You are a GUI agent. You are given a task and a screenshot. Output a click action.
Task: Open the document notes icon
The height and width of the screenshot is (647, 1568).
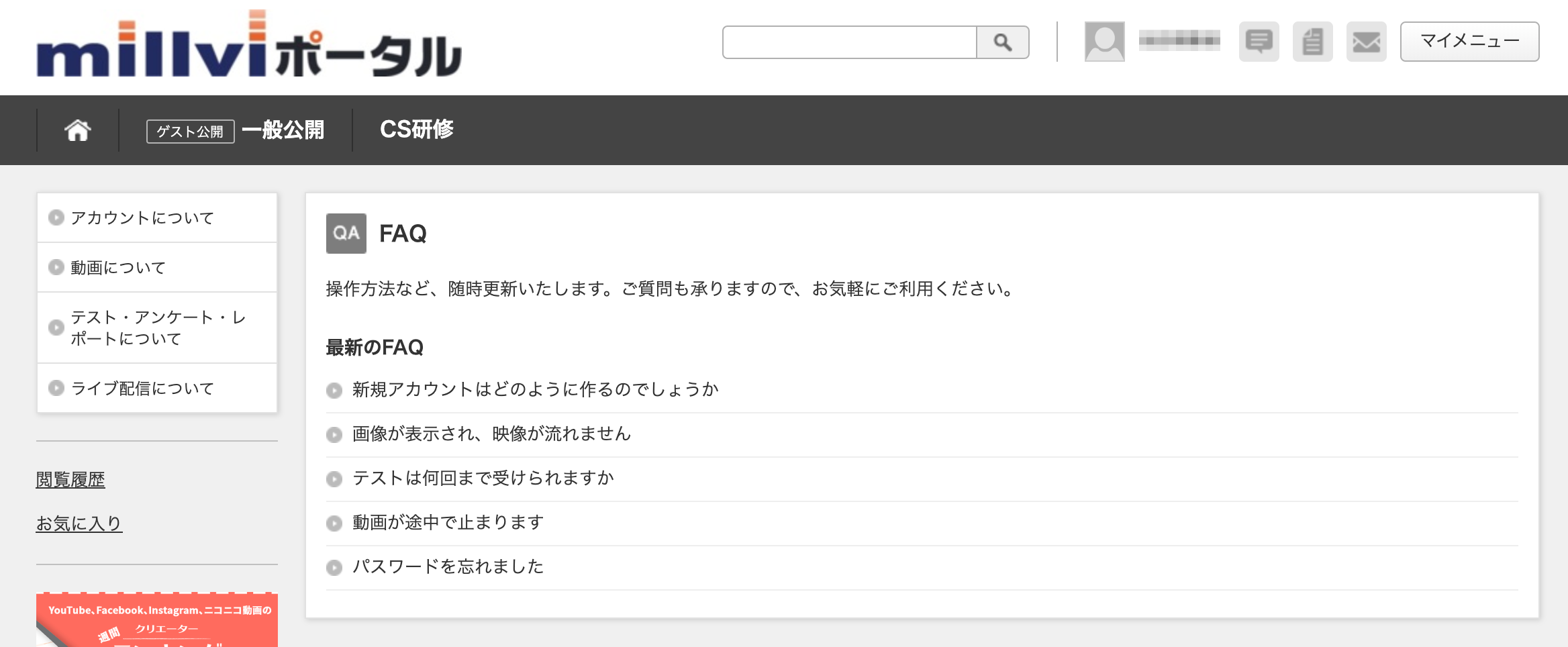(x=1312, y=42)
